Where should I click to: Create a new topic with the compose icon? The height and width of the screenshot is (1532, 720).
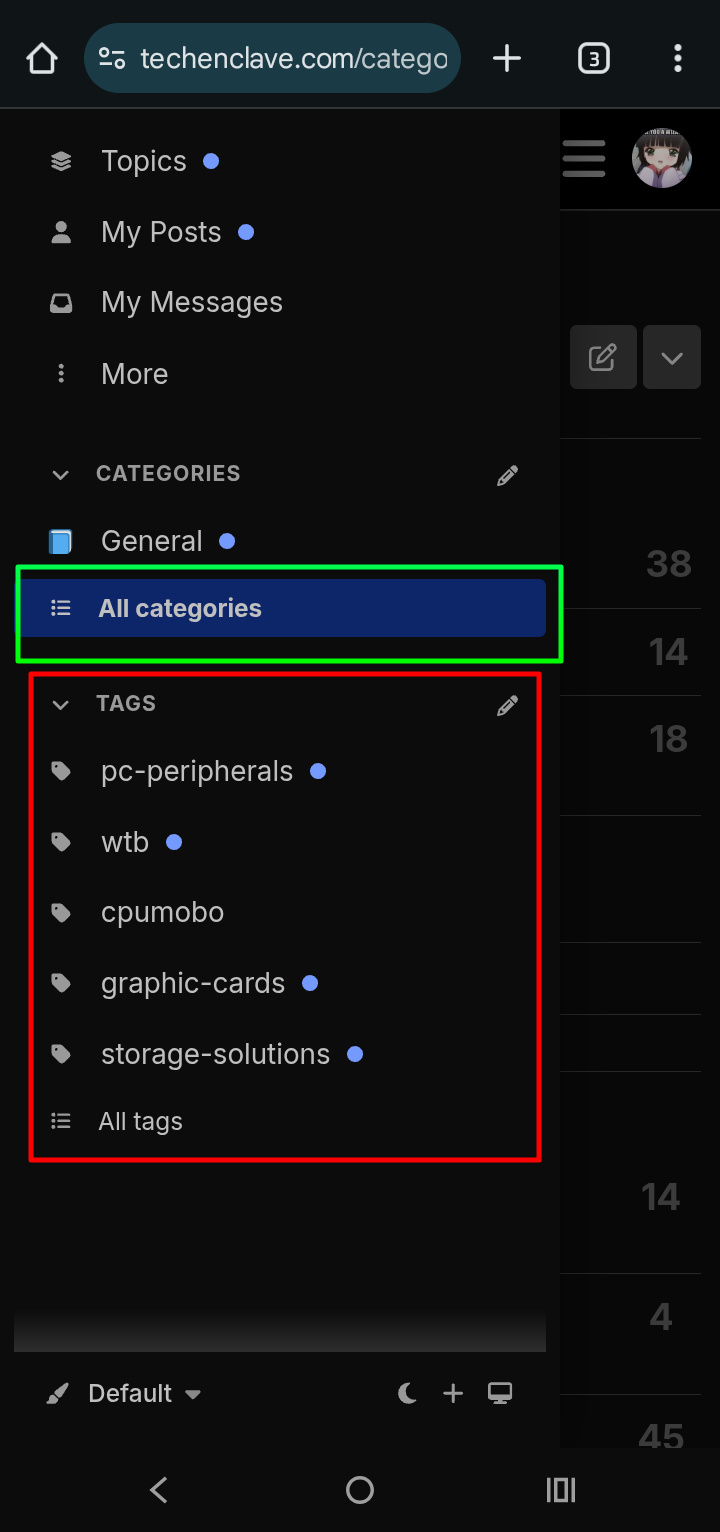(x=603, y=357)
